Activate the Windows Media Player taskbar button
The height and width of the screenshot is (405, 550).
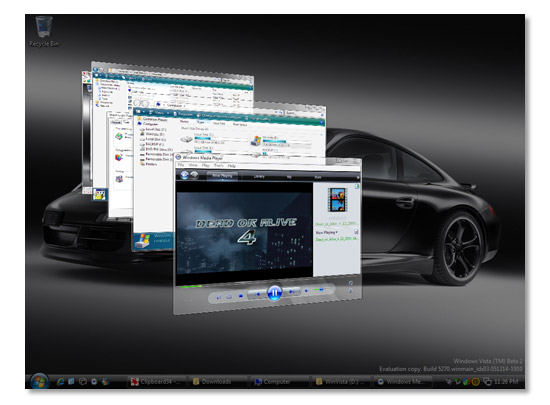[x=402, y=382]
